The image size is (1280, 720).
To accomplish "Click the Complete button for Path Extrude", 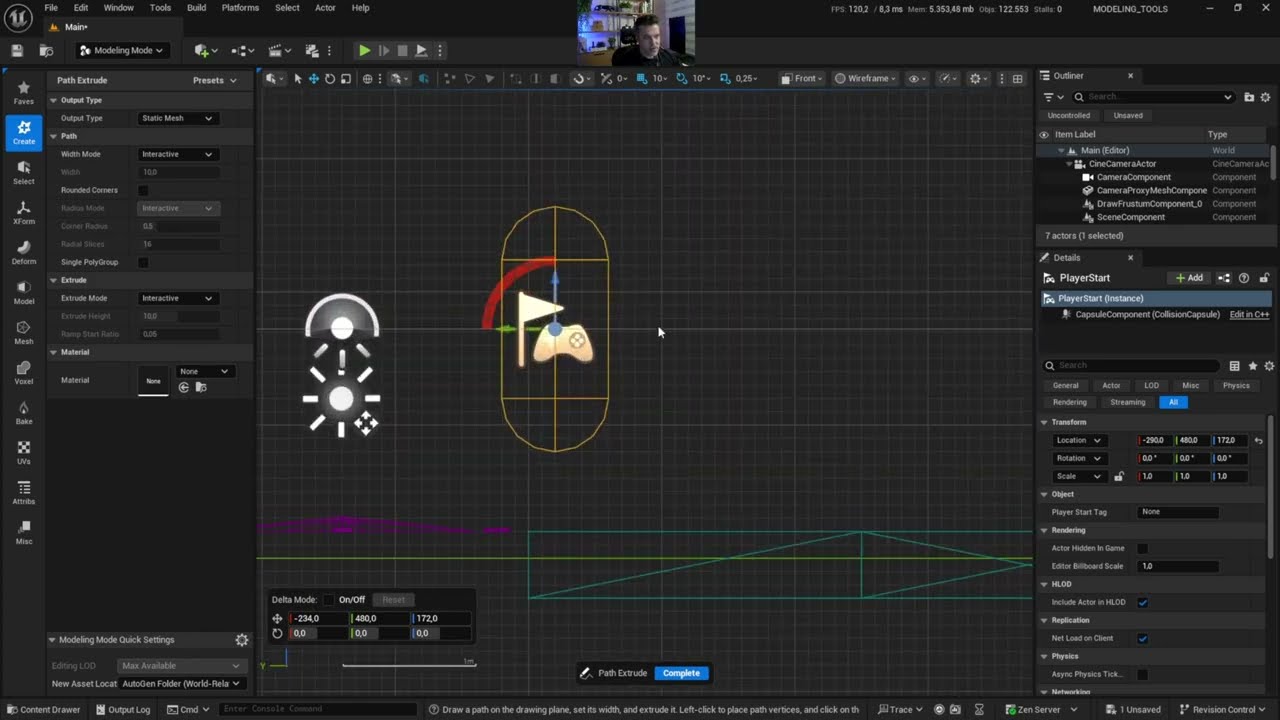I will coord(681,673).
